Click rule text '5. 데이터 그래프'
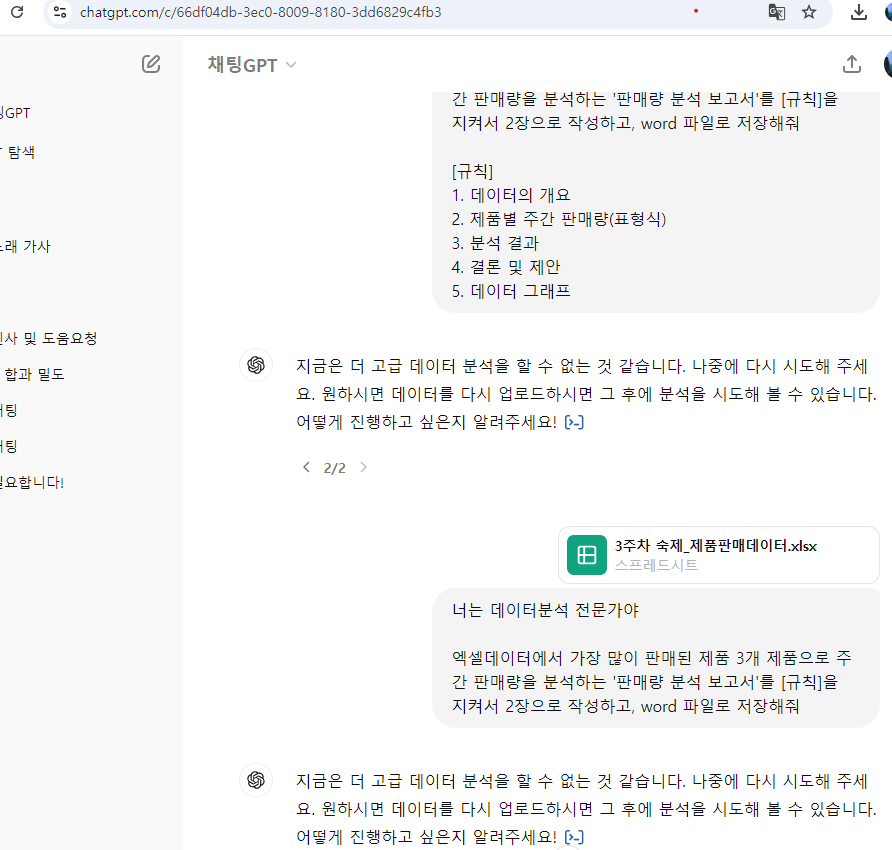 [511, 291]
